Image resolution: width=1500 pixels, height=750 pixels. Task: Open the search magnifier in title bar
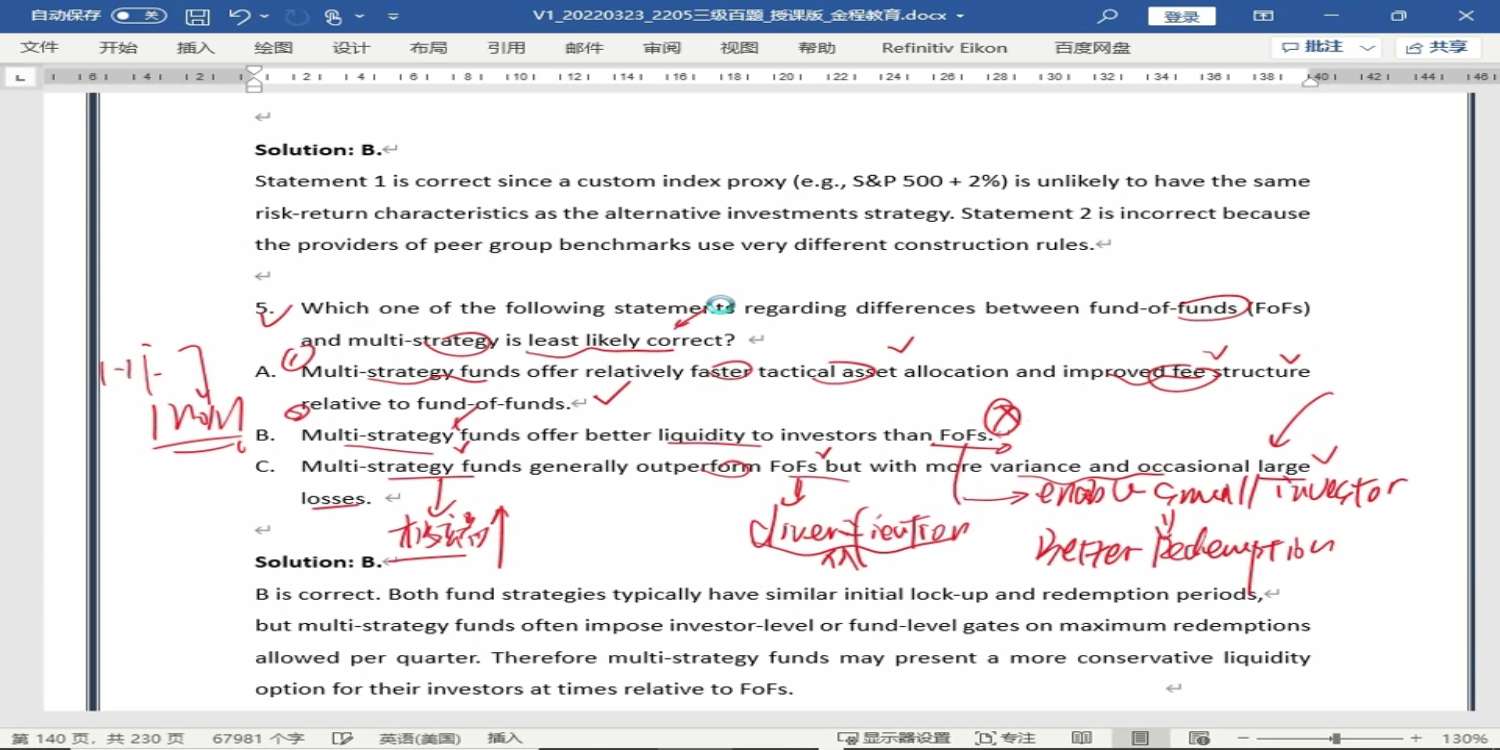[1107, 16]
